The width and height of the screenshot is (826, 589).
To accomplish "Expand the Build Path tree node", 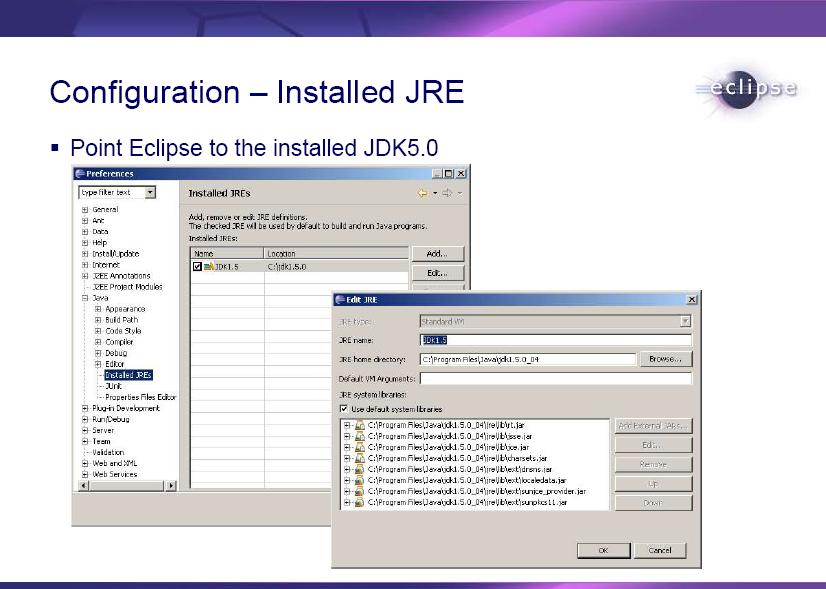I will tap(98, 320).
